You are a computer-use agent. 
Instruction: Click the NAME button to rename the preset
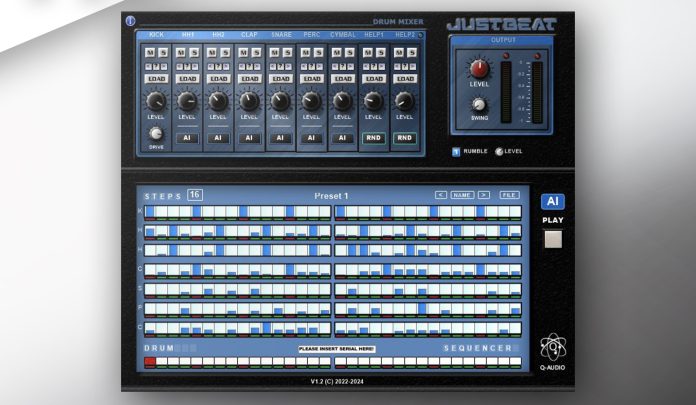click(x=462, y=195)
